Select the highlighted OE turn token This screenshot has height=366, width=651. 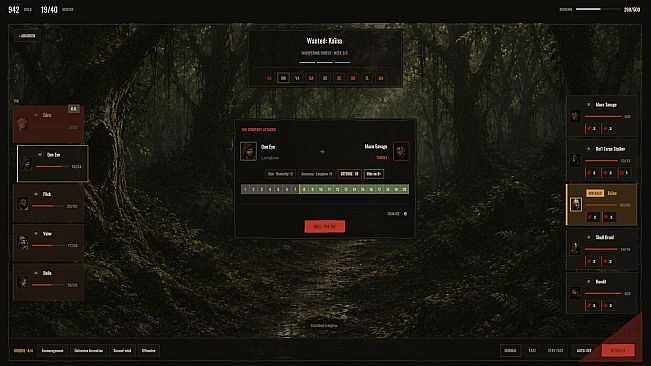pyautogui.click(x=283, y=78)
